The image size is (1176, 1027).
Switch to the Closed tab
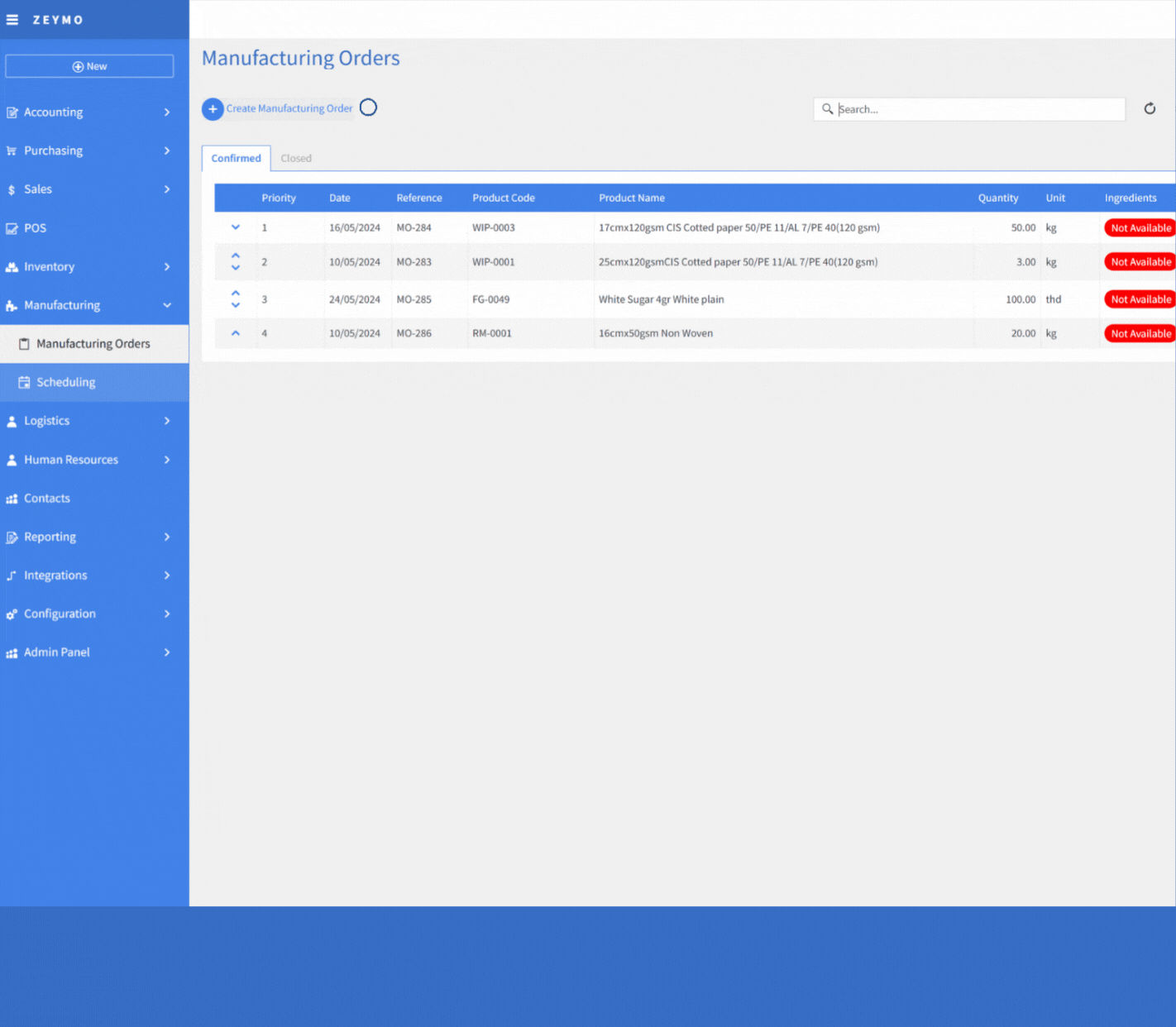pos(296,158)
